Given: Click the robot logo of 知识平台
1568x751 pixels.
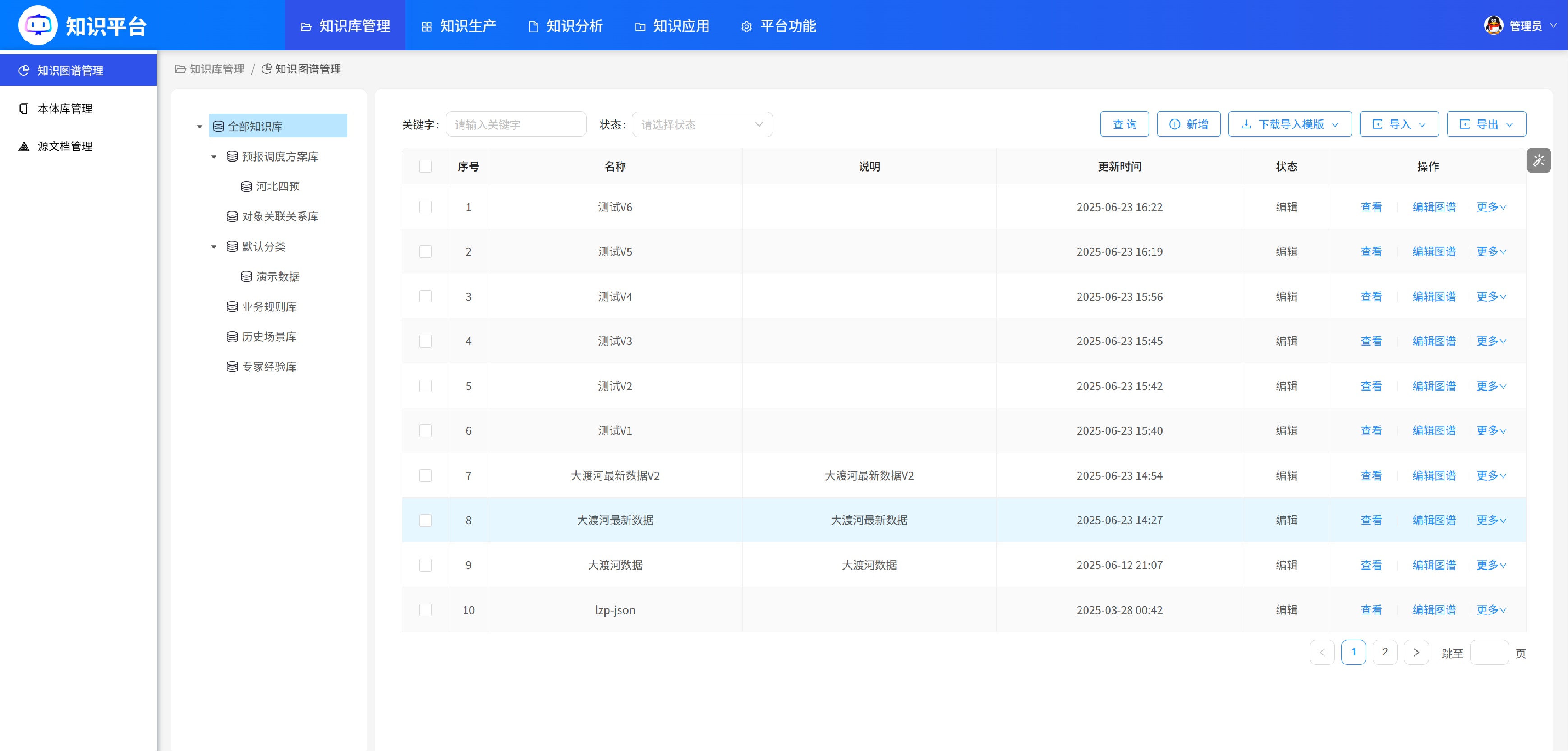Looking at the screenshot, I should tap(38, 25).
